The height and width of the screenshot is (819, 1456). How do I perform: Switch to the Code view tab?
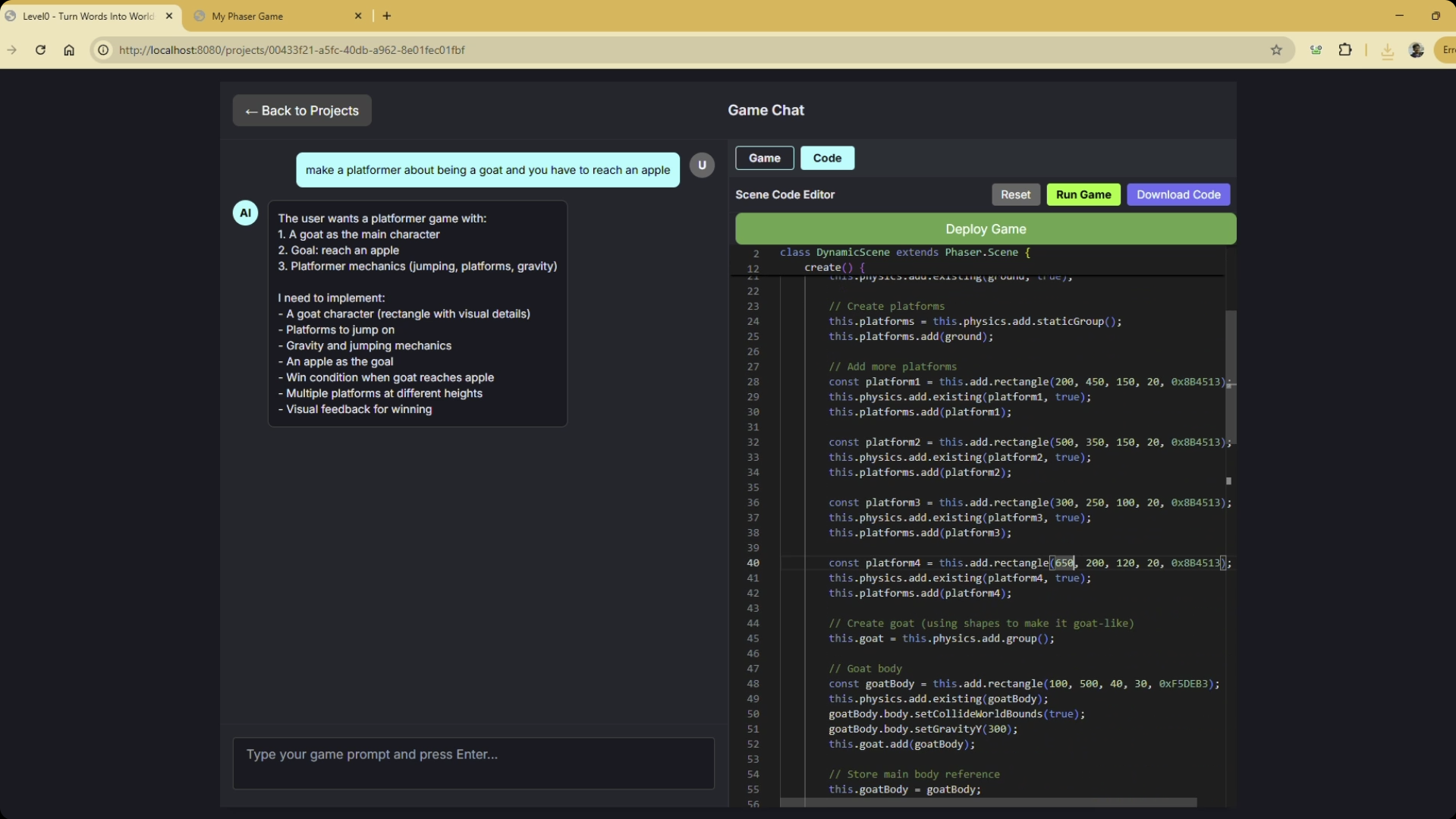827,158
